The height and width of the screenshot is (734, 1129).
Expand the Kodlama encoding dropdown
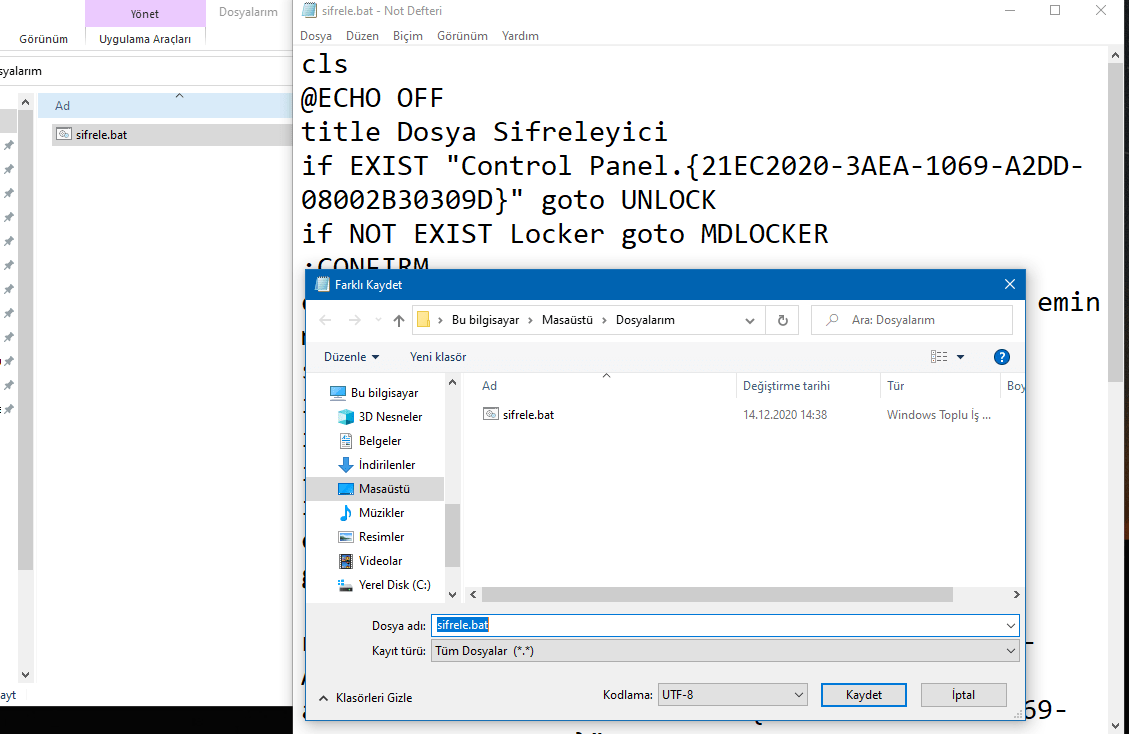[x=732, y=695]
